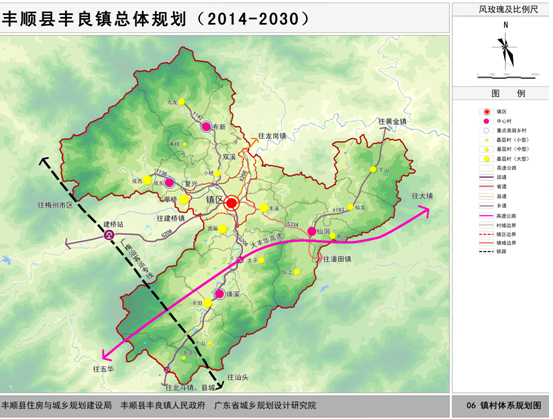This screenshot has height=419, width=553.
Task: Click the 重点美丽乡村 ring symbol in the legend
Action: [x=487, y=130]
